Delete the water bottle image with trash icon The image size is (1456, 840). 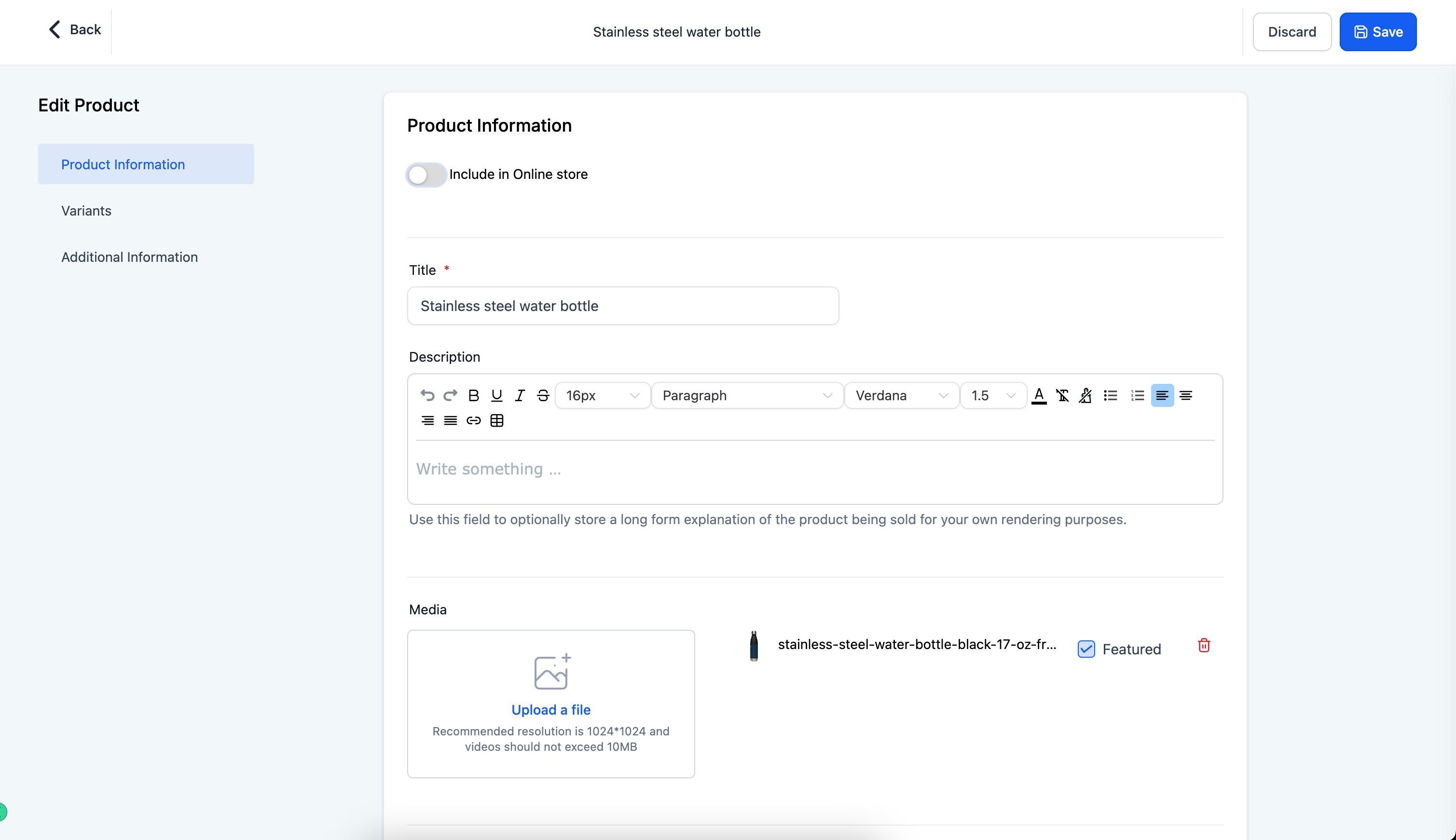[1204, 645]
